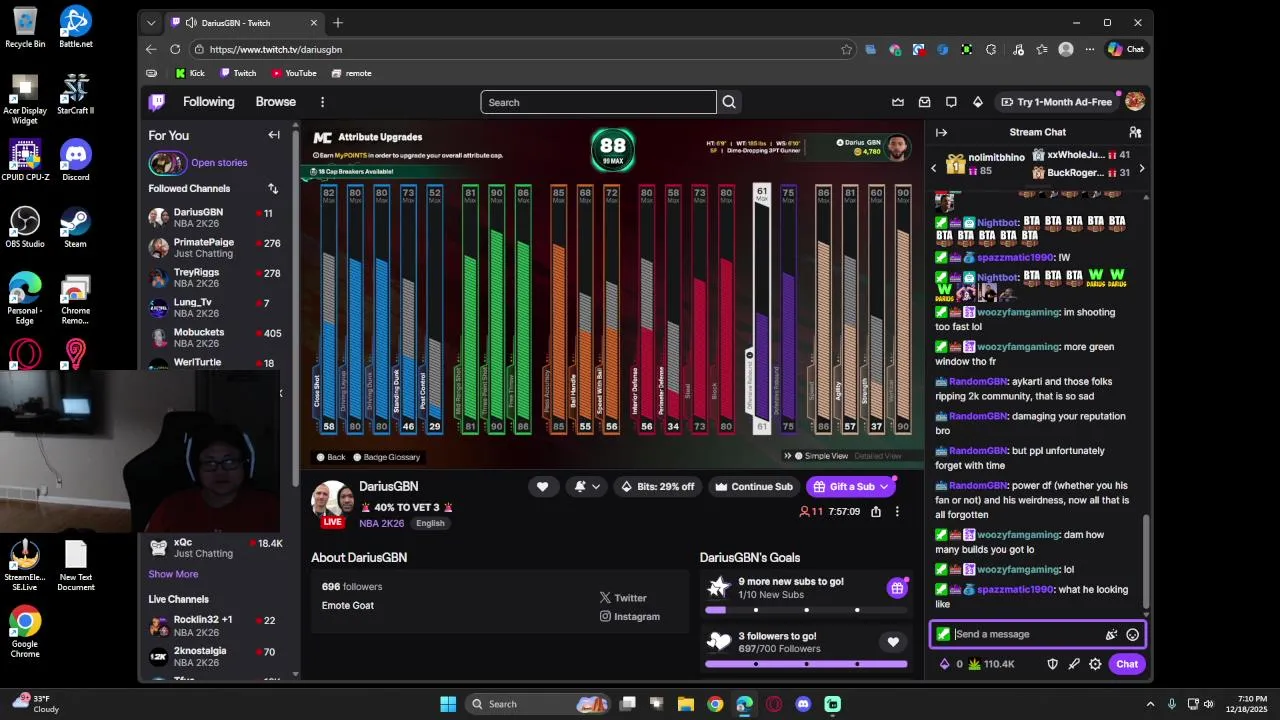The height and width of the screenshot is (720, 1280).
Task: Click the moderator sword icon below chat
Action: point(1074,664)
